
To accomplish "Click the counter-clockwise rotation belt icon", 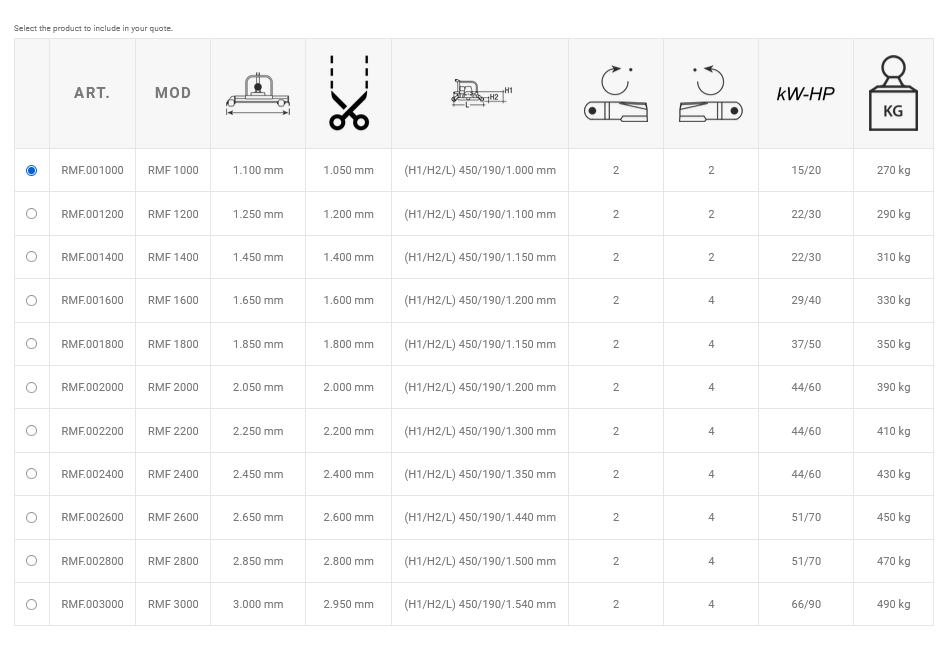I will [x=711, y=94].
